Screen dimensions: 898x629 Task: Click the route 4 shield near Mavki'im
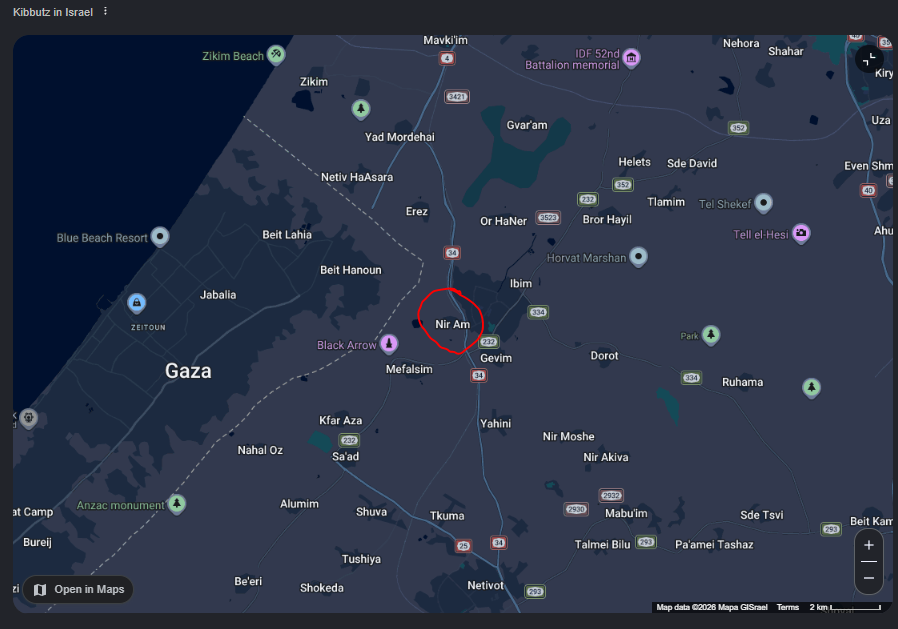[447, 58]
